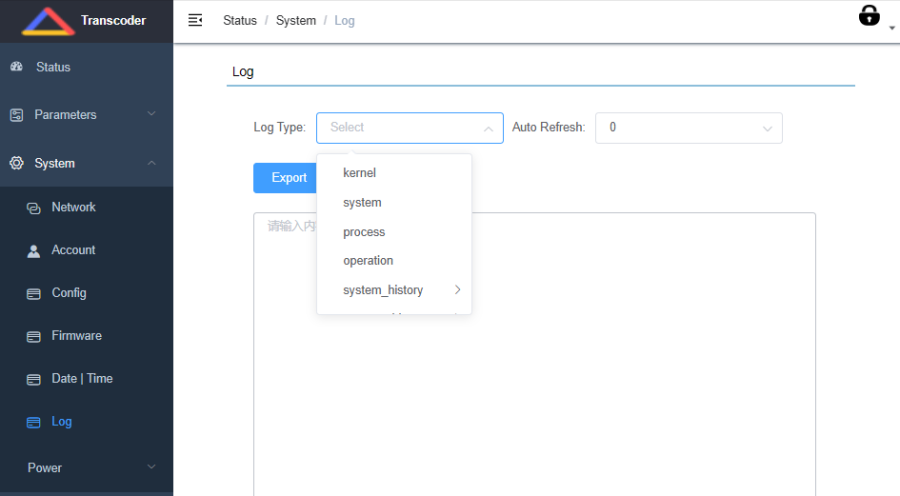Click the lock icon in top right

pos(869,16)
